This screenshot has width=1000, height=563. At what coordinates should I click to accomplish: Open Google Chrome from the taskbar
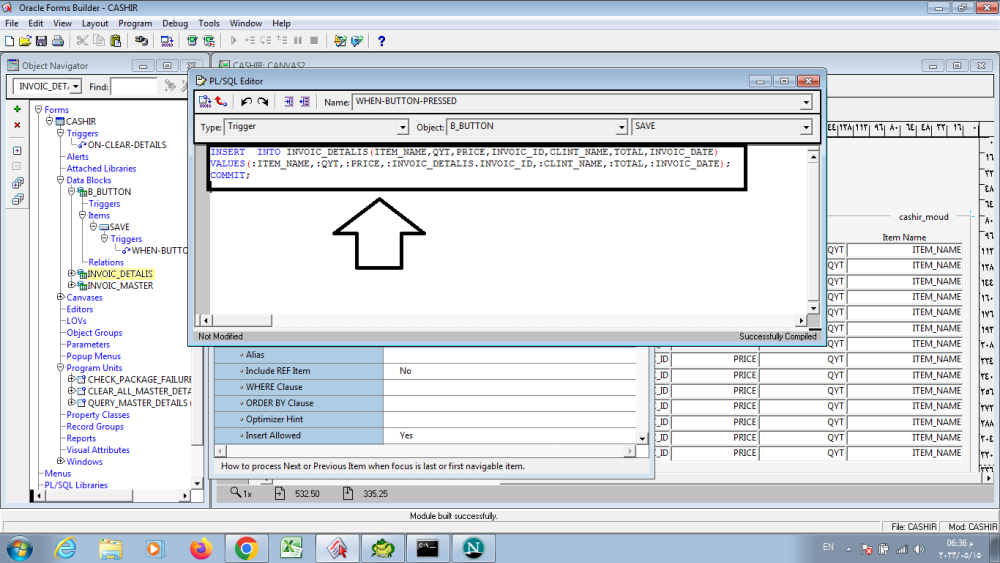(x=246, y=547)
